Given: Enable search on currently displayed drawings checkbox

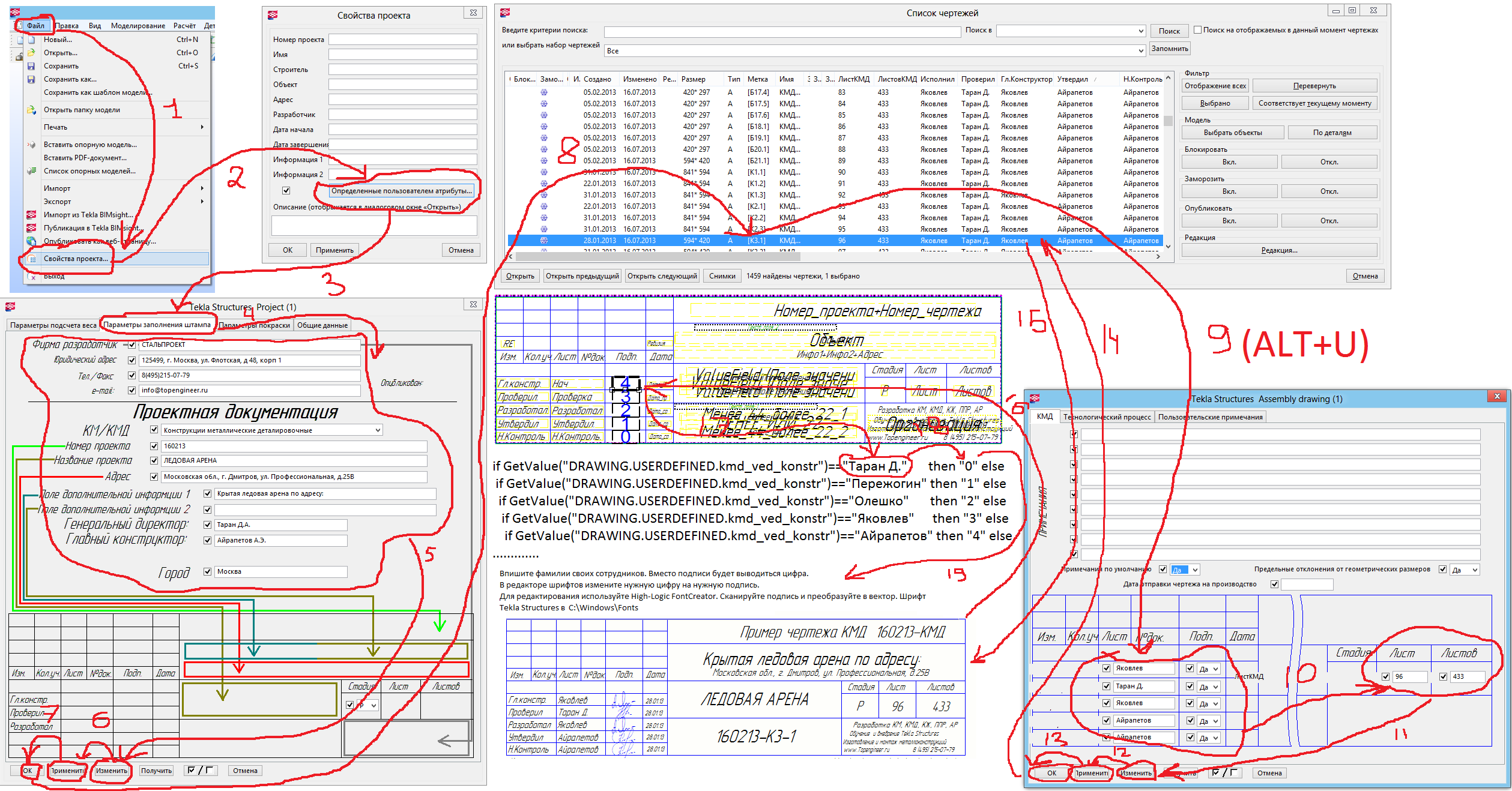Looking at the screenshot, I should (x=1197, y=30).
